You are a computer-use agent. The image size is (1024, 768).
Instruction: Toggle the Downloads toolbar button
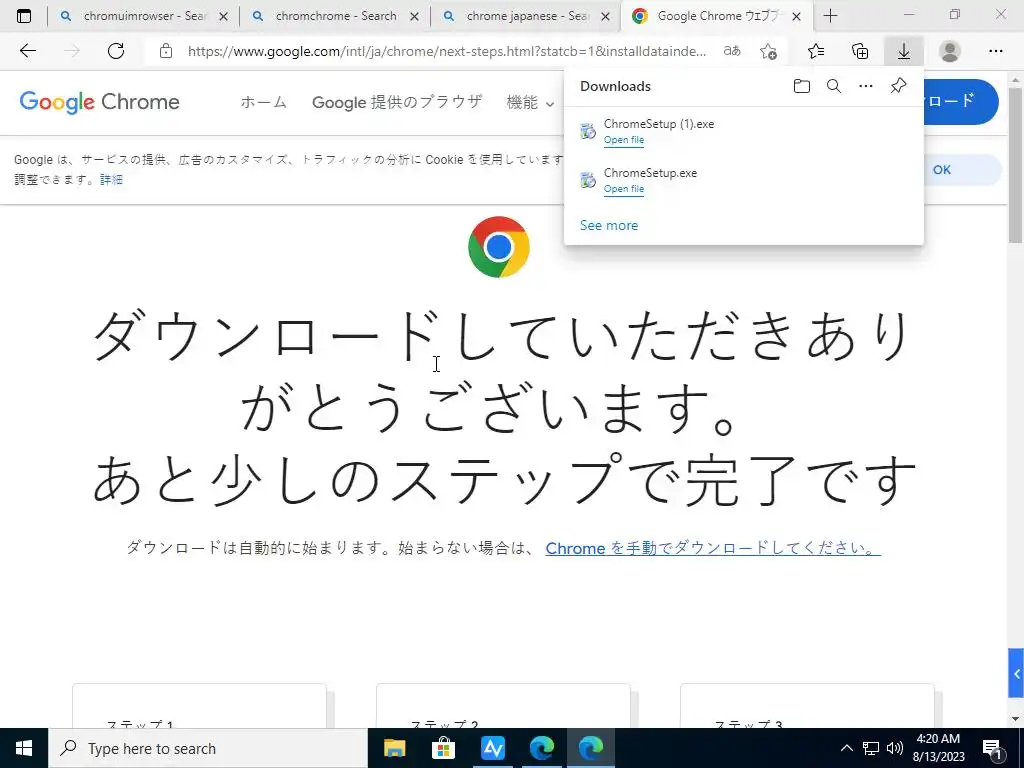(904, 51)
